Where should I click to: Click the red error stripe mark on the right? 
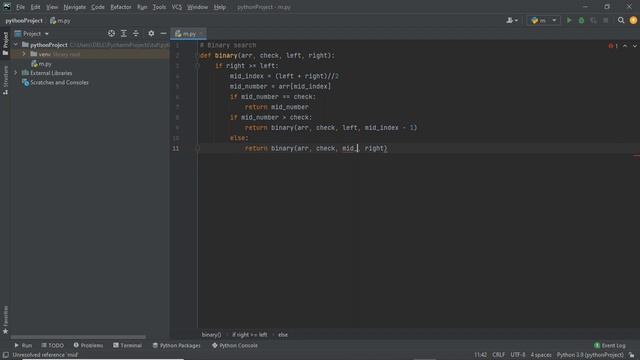(x=637, y=156)
